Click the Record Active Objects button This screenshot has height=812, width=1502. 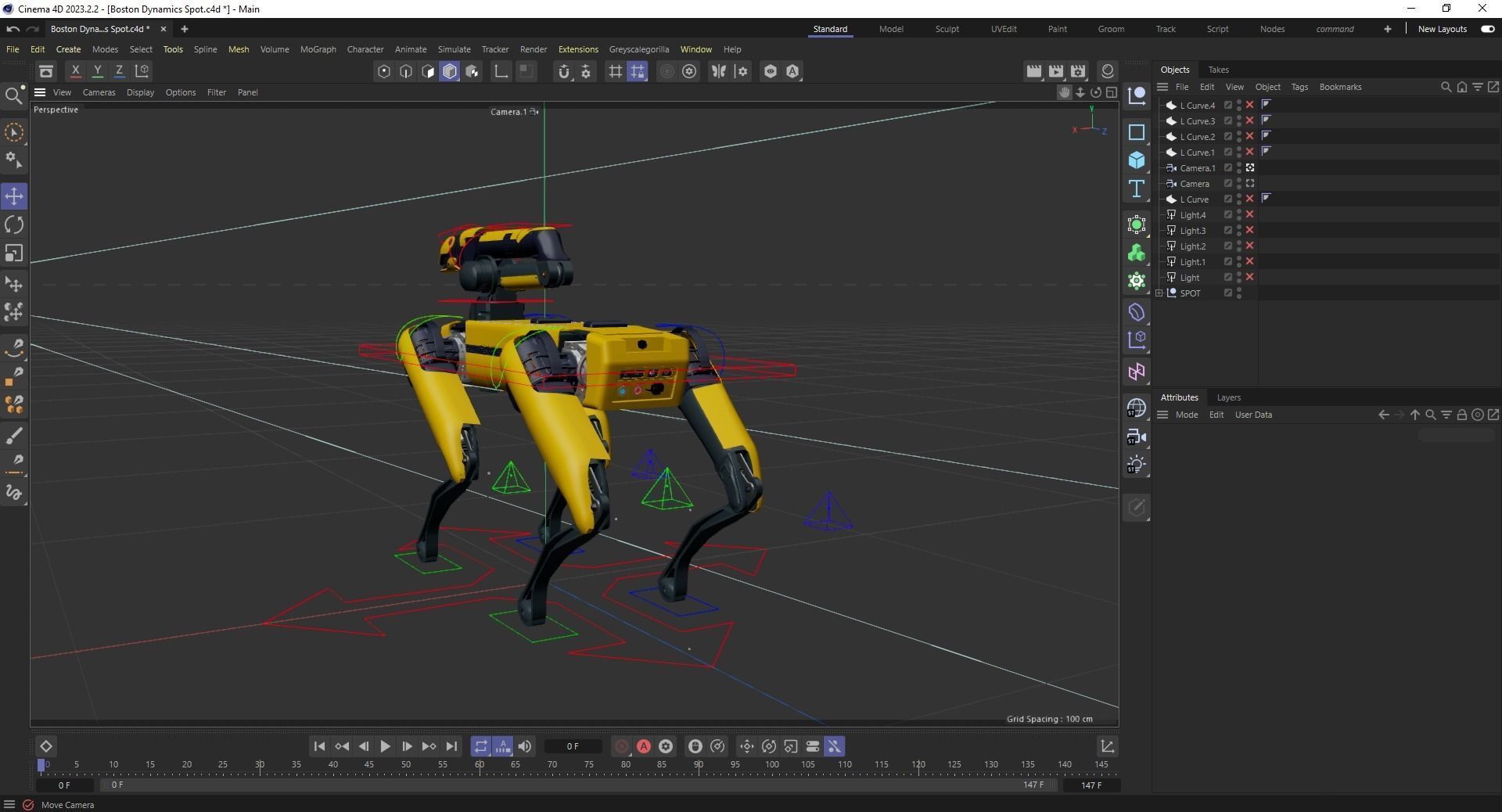tap(622, 746)
